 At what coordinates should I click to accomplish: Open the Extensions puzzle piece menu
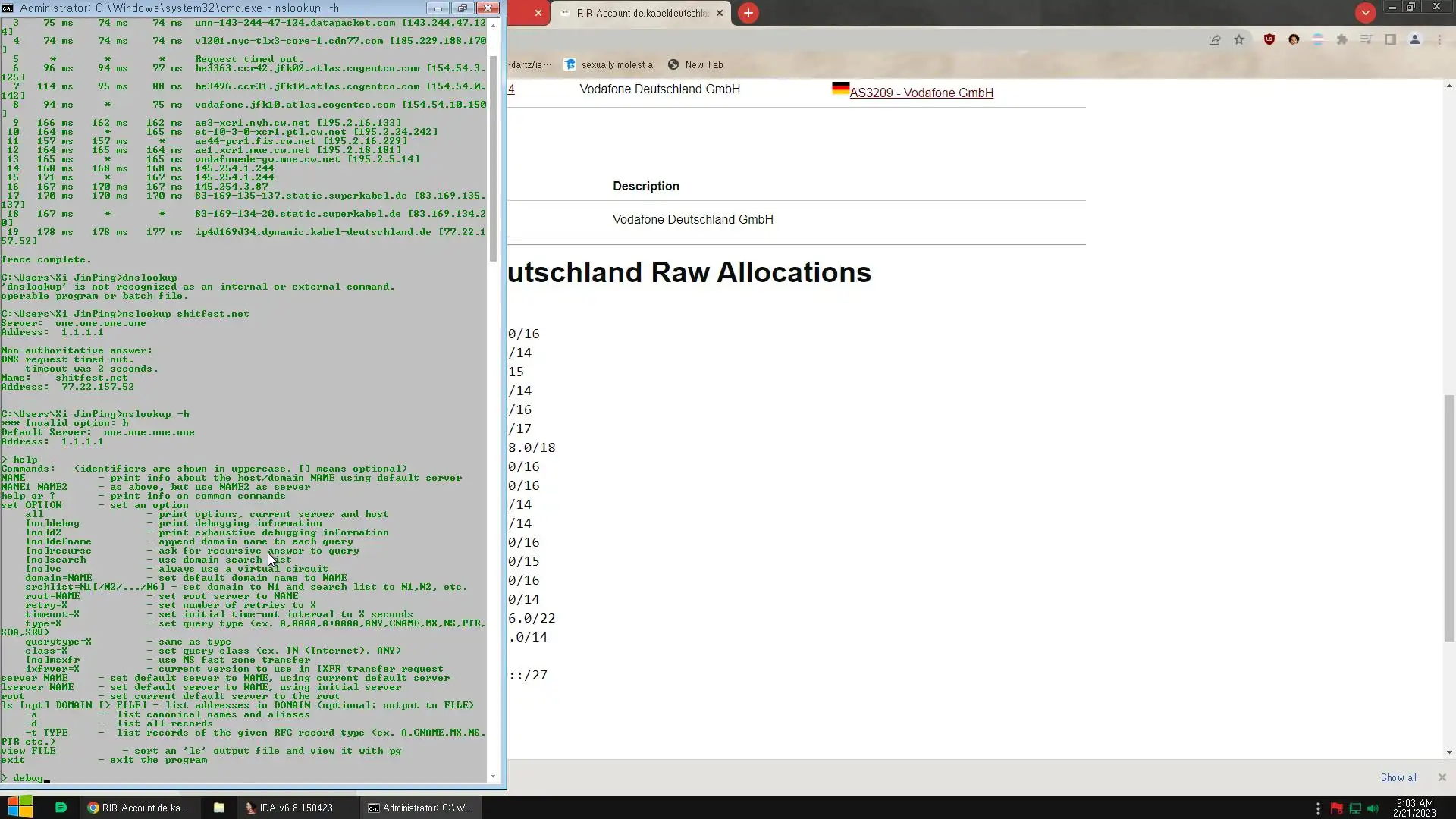(1341, 39)
